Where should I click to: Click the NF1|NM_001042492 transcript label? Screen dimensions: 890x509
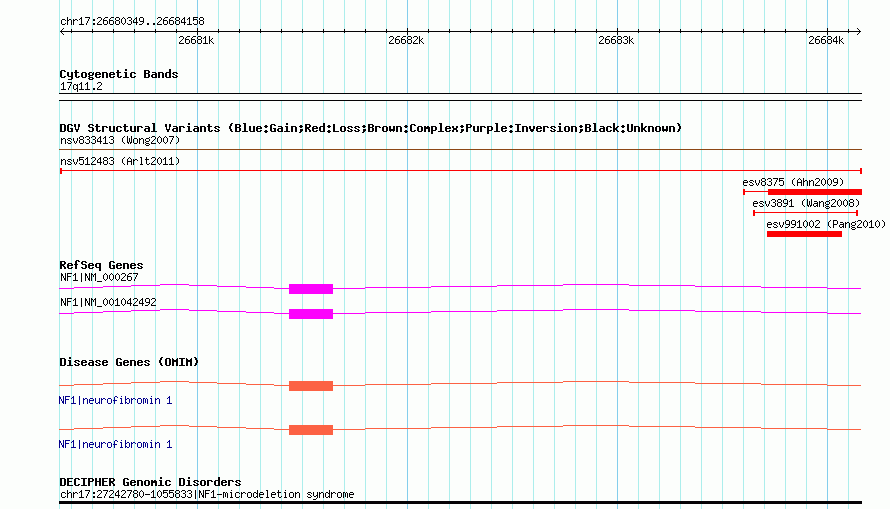pyautogui.click(x=108, y=302)
